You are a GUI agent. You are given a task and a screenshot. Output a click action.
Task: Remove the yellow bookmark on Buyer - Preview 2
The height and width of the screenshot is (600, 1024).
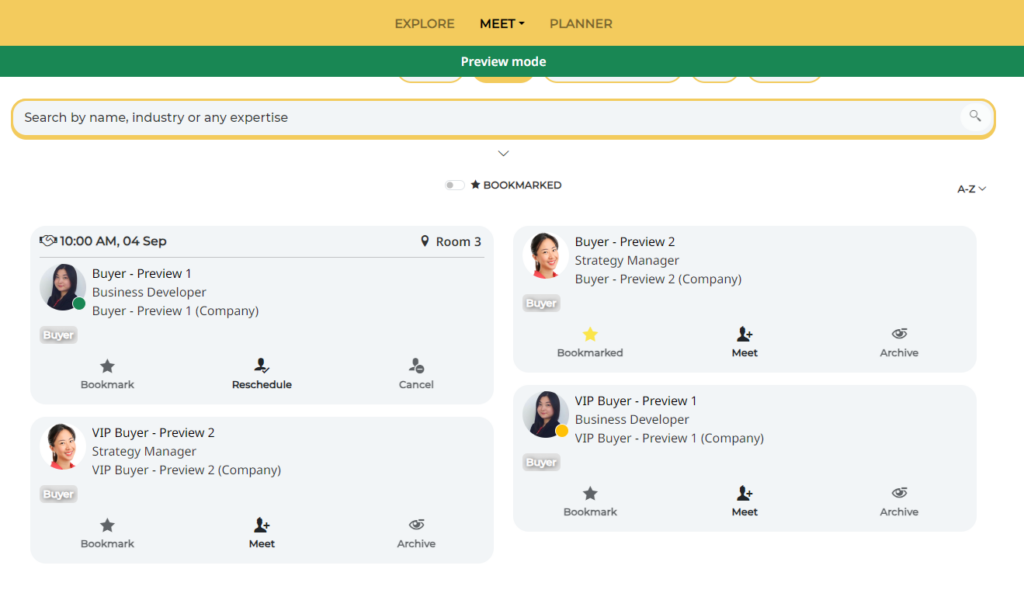590,335
